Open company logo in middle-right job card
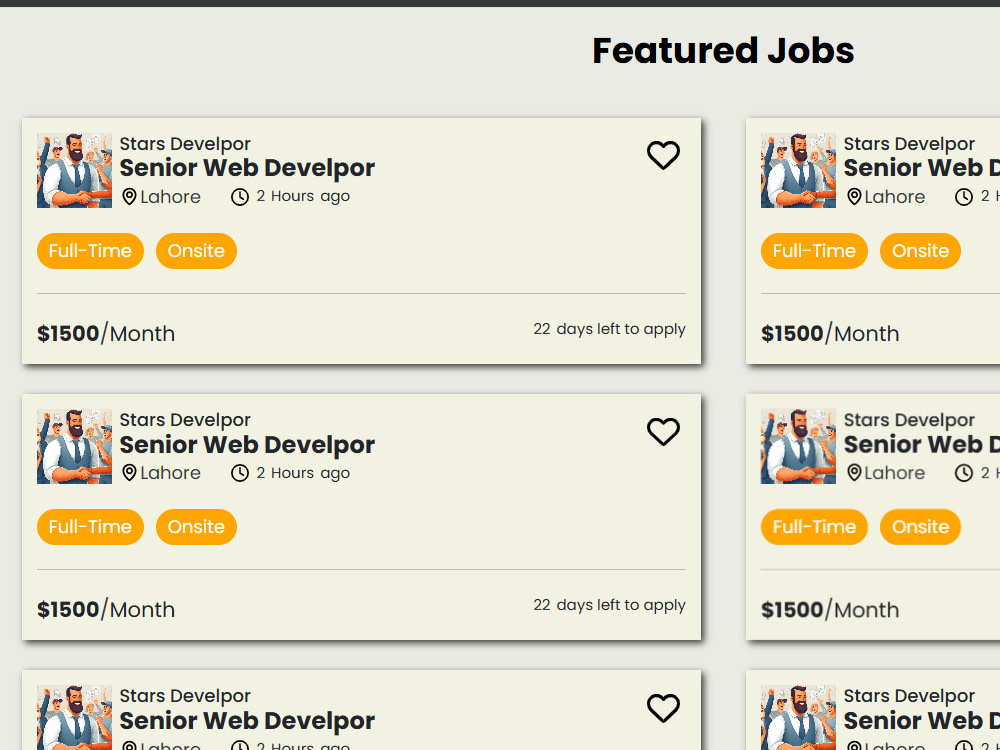 pyautogui.click(x=798, y=446)
